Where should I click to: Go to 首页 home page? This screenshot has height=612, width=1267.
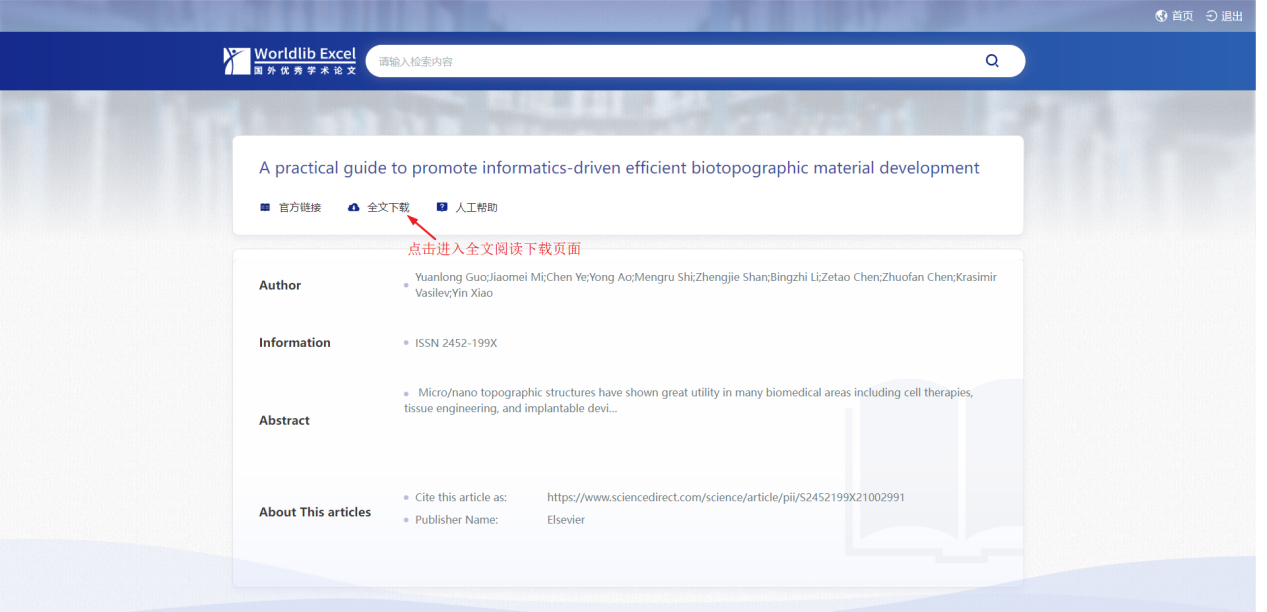pyautogui.click(x=1182, y=16)
